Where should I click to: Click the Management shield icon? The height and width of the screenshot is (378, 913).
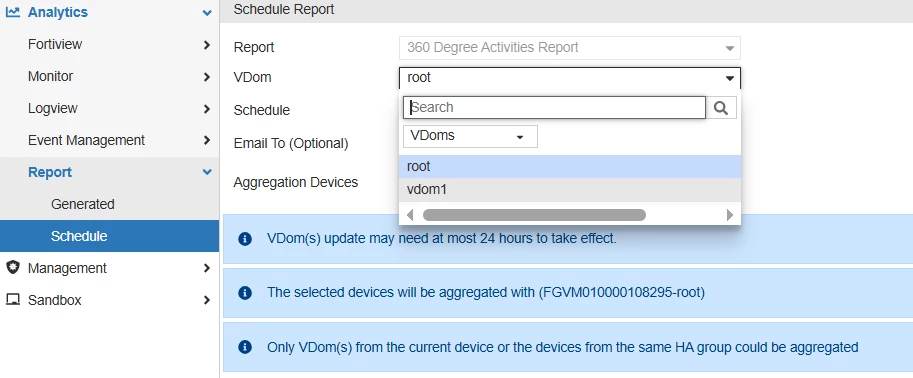point(13,267)
